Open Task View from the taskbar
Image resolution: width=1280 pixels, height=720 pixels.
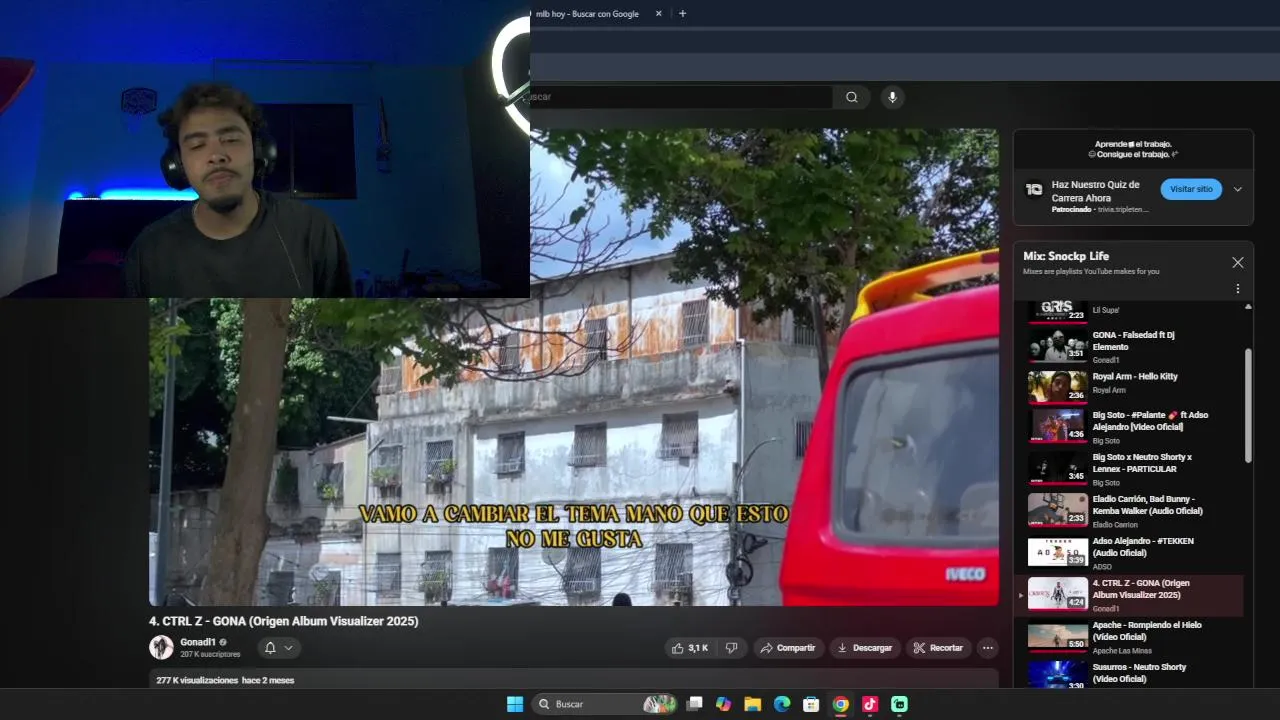pos(695,704)
